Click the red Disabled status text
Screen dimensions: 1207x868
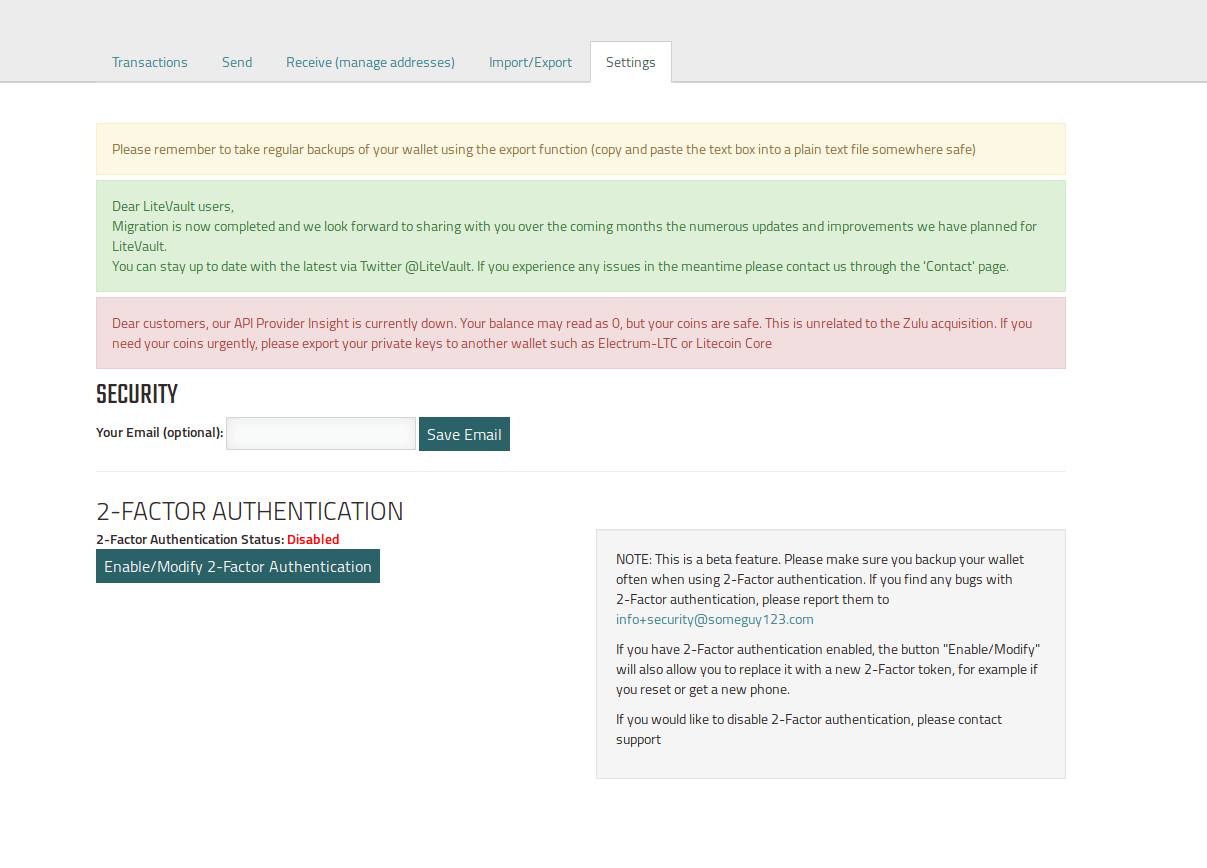pos(313,539)
